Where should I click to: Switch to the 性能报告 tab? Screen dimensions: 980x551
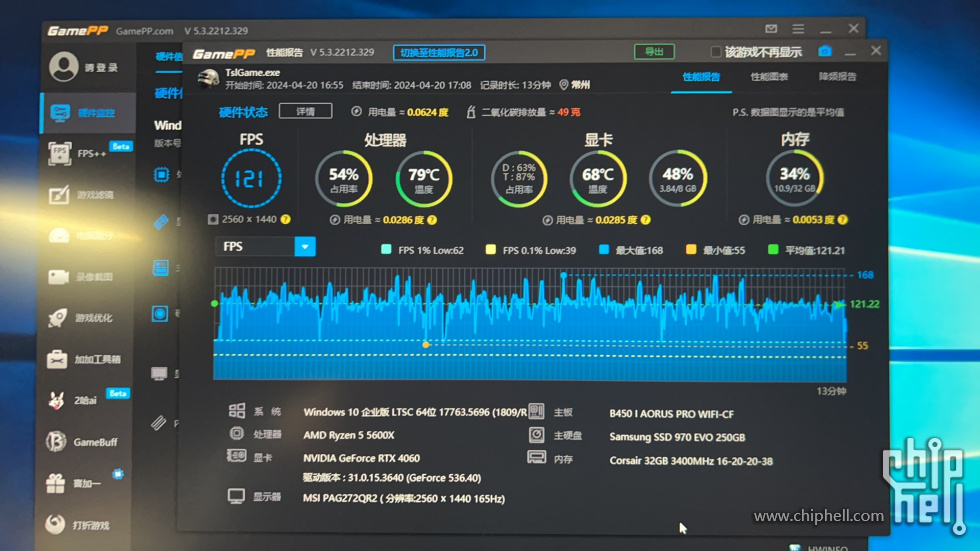(701, 77)
